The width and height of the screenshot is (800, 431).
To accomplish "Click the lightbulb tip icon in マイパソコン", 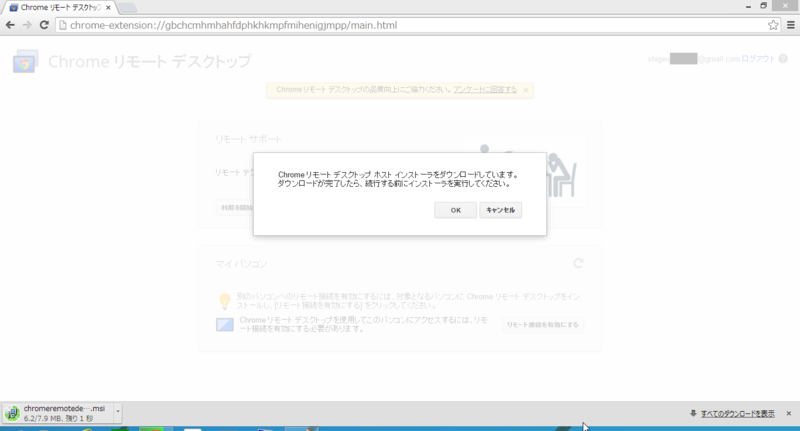I will click(x=224, y=301).
